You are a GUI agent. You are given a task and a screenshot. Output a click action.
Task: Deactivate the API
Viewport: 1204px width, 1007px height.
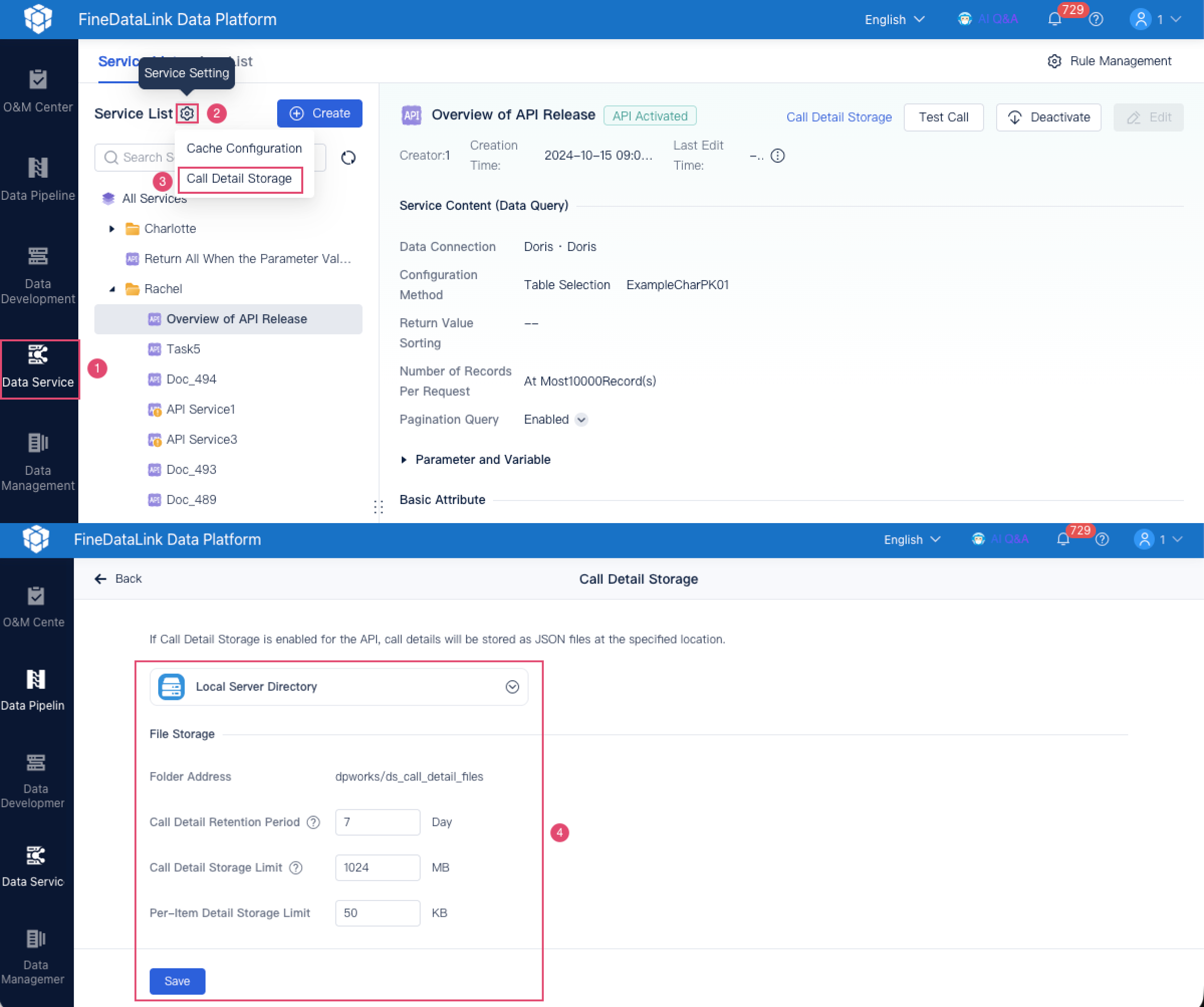coord(1048,117)
